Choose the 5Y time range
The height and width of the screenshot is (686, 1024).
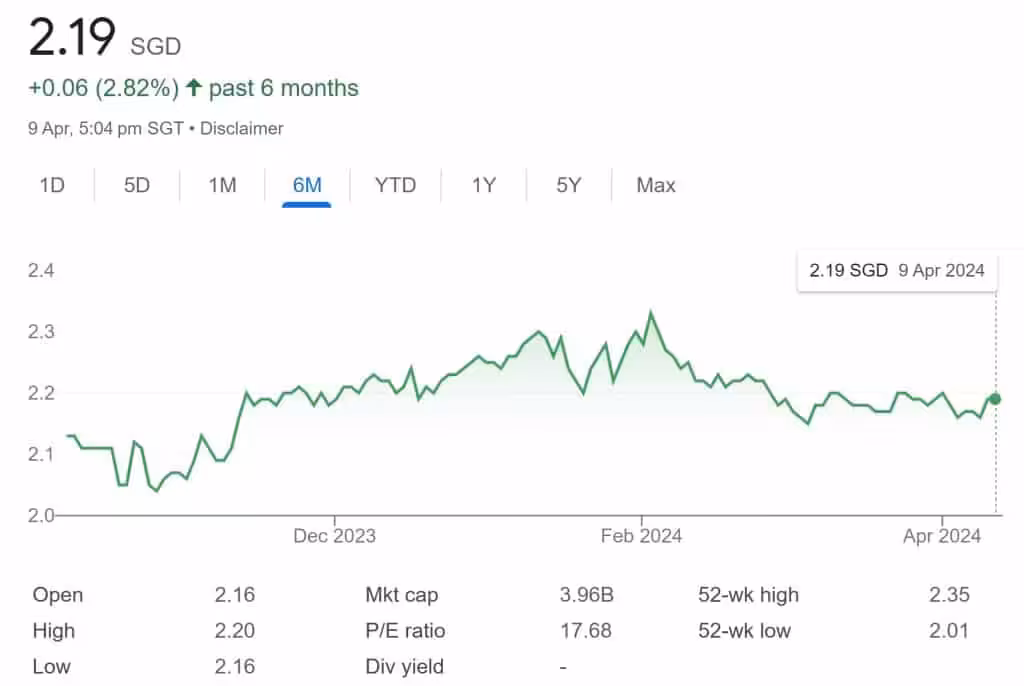click(x=569, y=186)
